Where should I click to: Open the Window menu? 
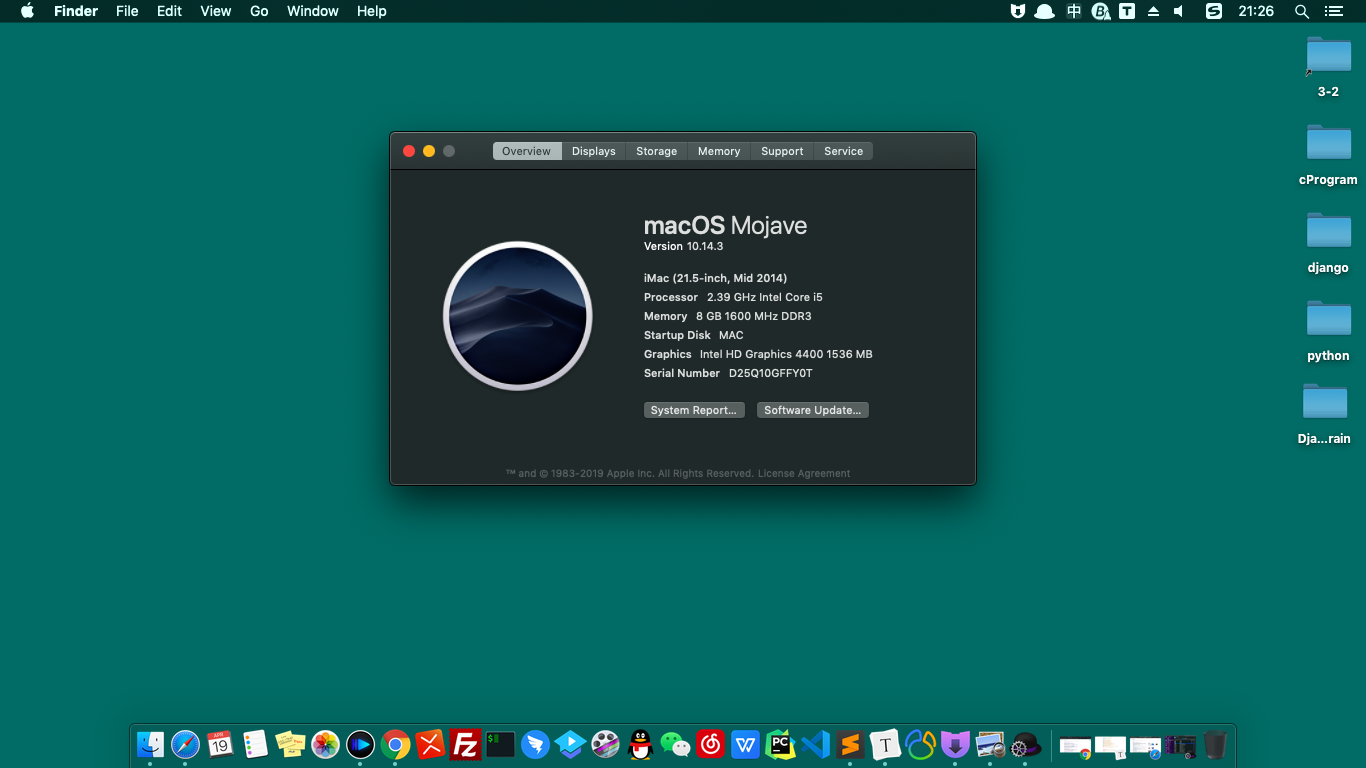pos(312,11)
